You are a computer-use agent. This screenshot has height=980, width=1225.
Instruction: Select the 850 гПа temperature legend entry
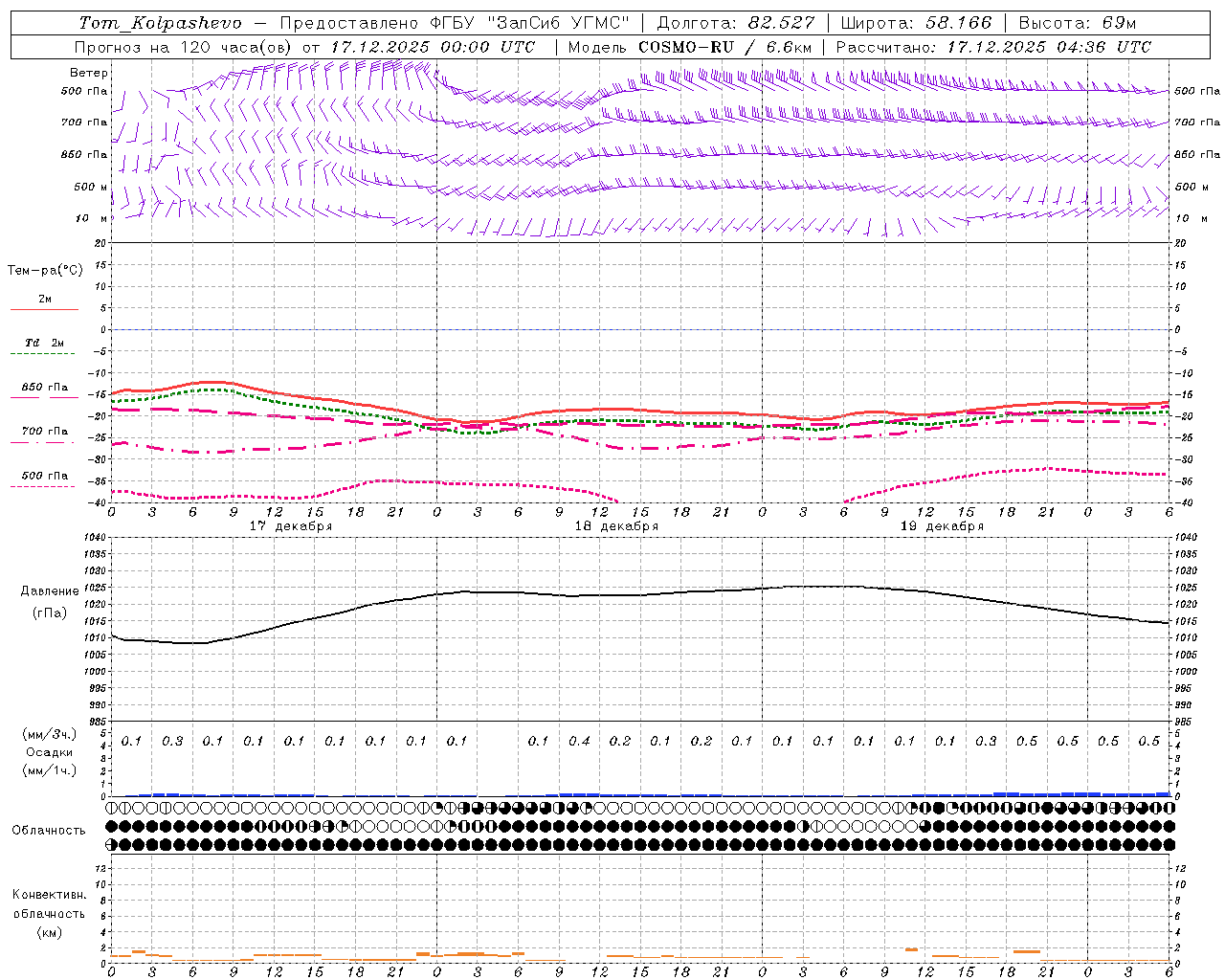(x=45, y=388)
